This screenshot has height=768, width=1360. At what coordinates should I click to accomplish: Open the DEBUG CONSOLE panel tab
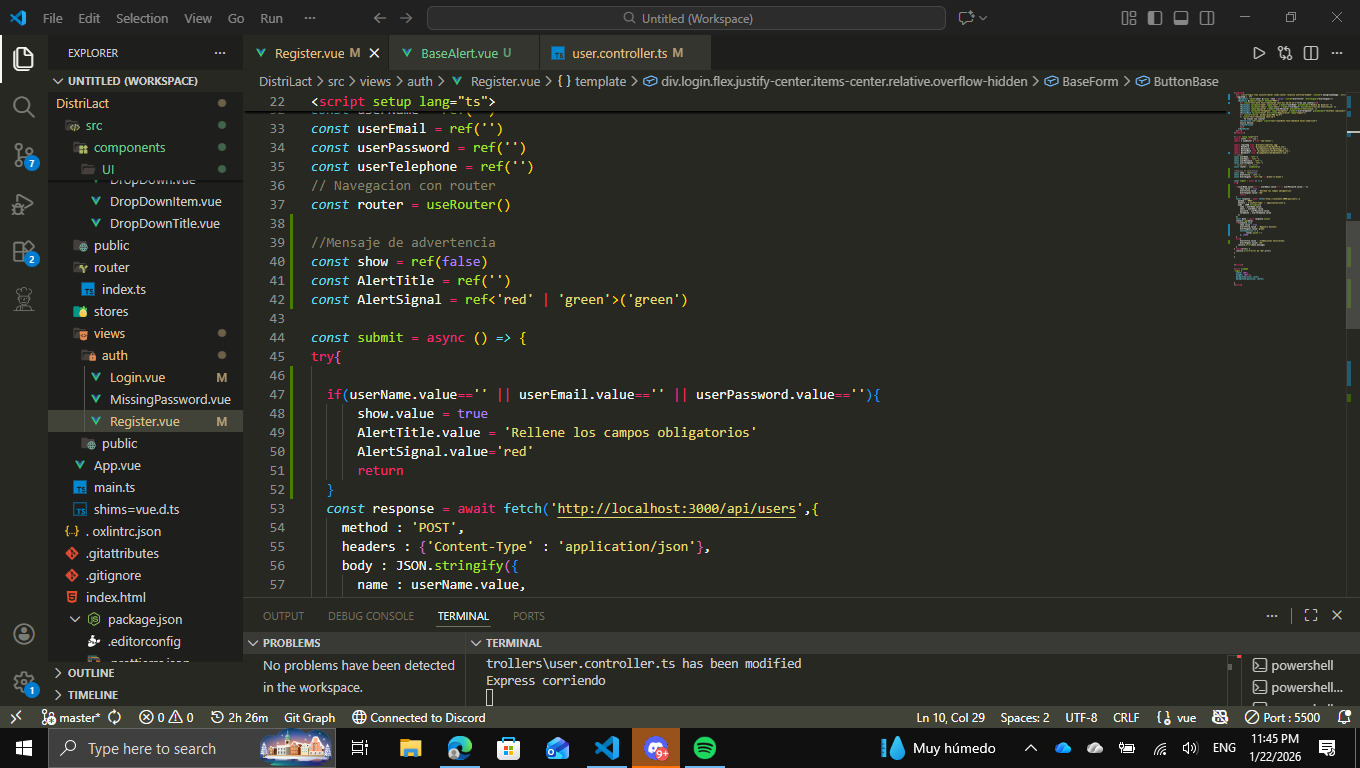pos(370,616)
